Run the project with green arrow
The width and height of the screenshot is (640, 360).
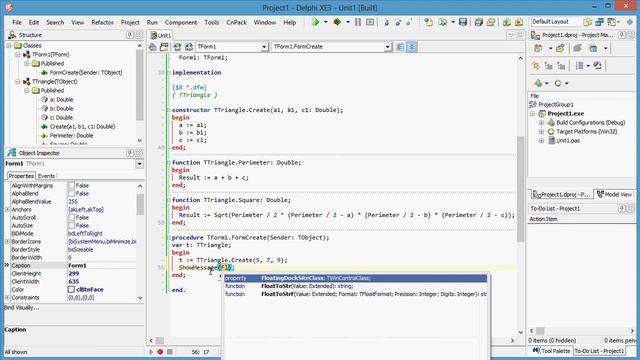point(315,22)
